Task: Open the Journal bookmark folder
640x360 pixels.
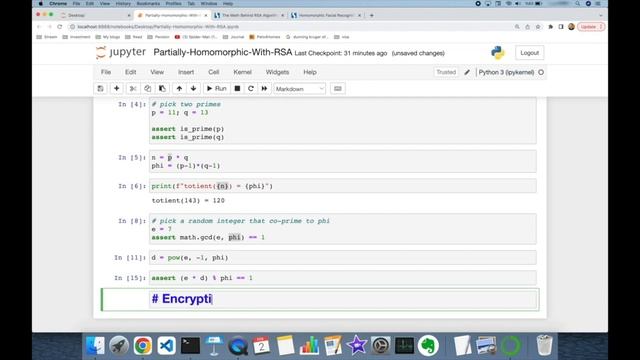Action: pyautogui.click(x=233, y=37)
